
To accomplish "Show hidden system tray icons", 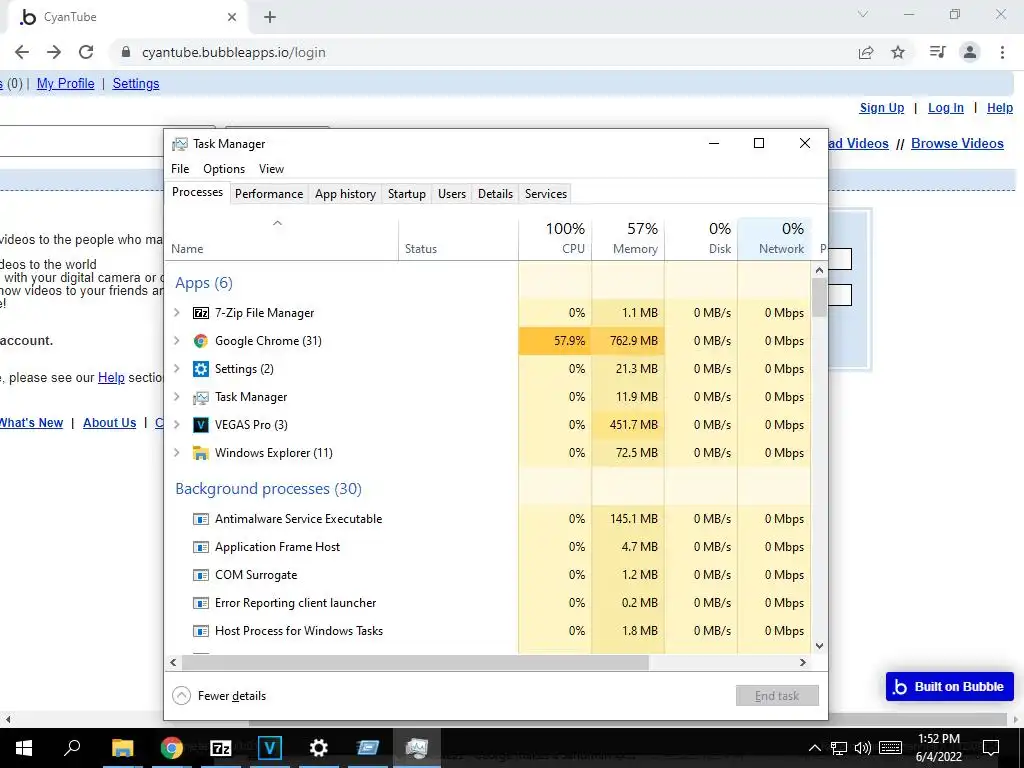I will point(815,748).
